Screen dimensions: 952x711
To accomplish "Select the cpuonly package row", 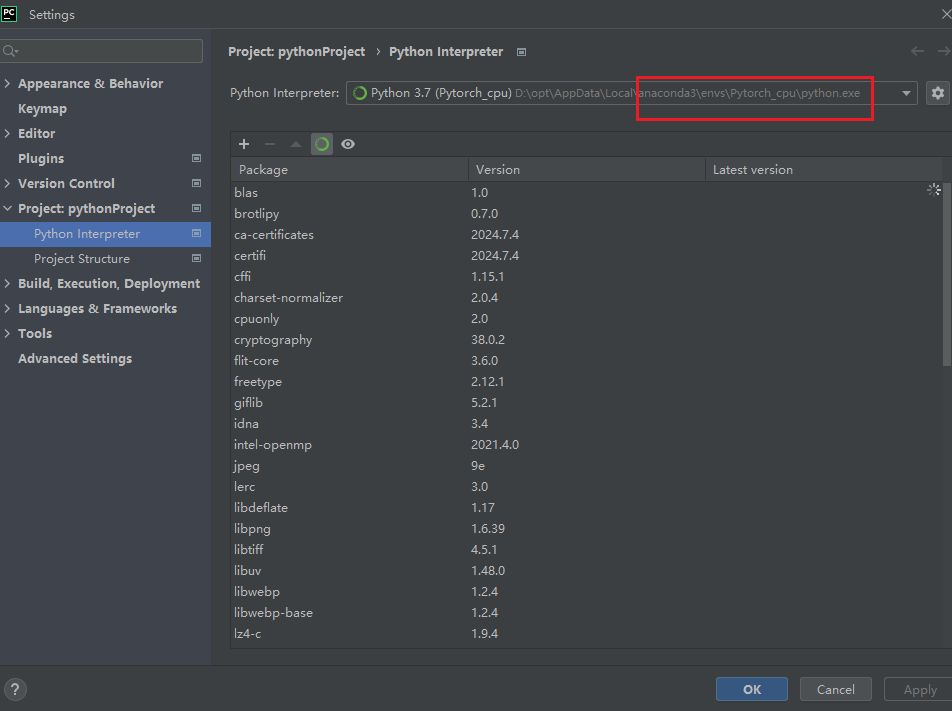I will [586, 319].
